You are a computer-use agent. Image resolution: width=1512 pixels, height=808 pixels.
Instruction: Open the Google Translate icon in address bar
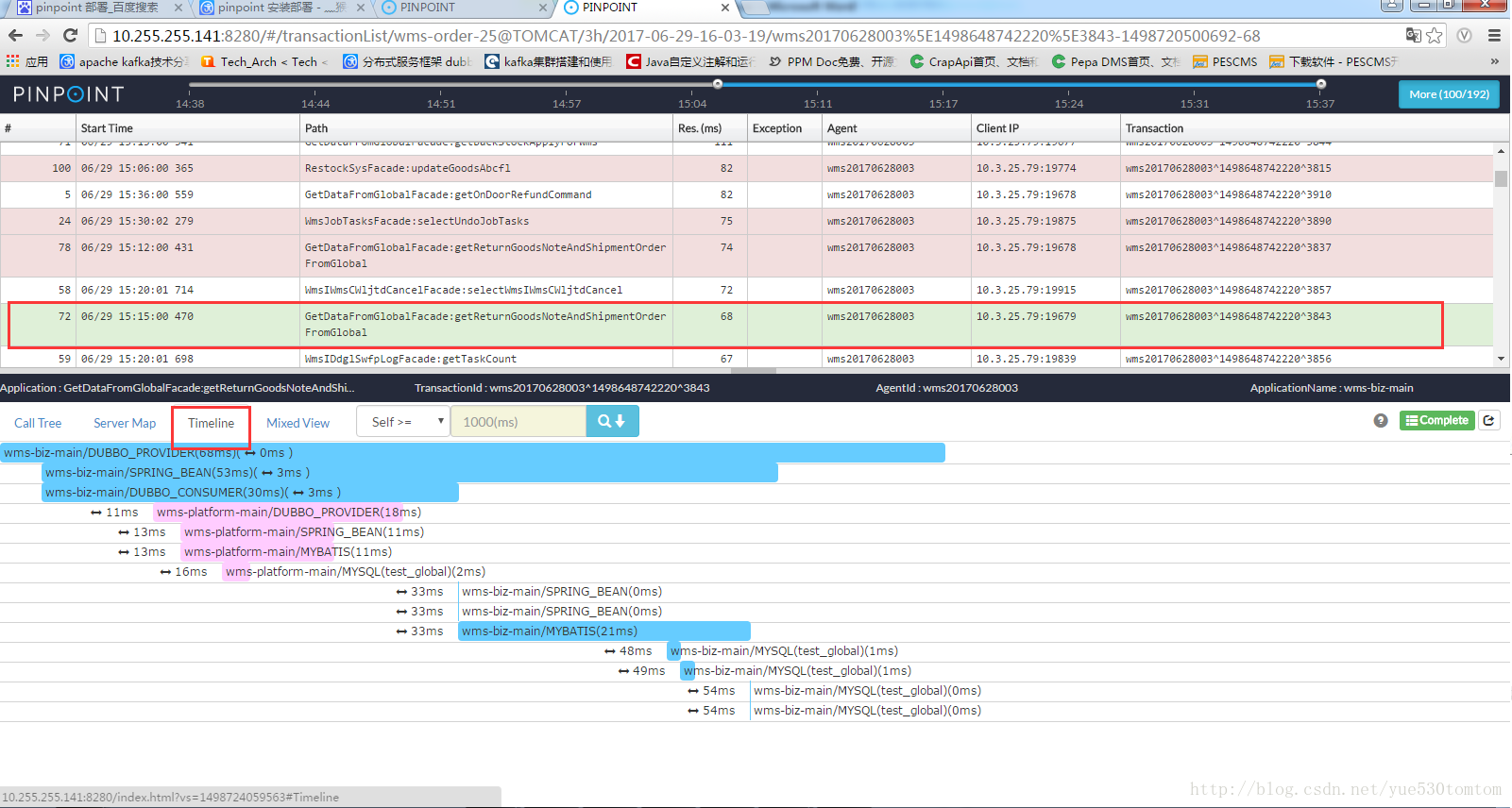(x=1413, y=36)
